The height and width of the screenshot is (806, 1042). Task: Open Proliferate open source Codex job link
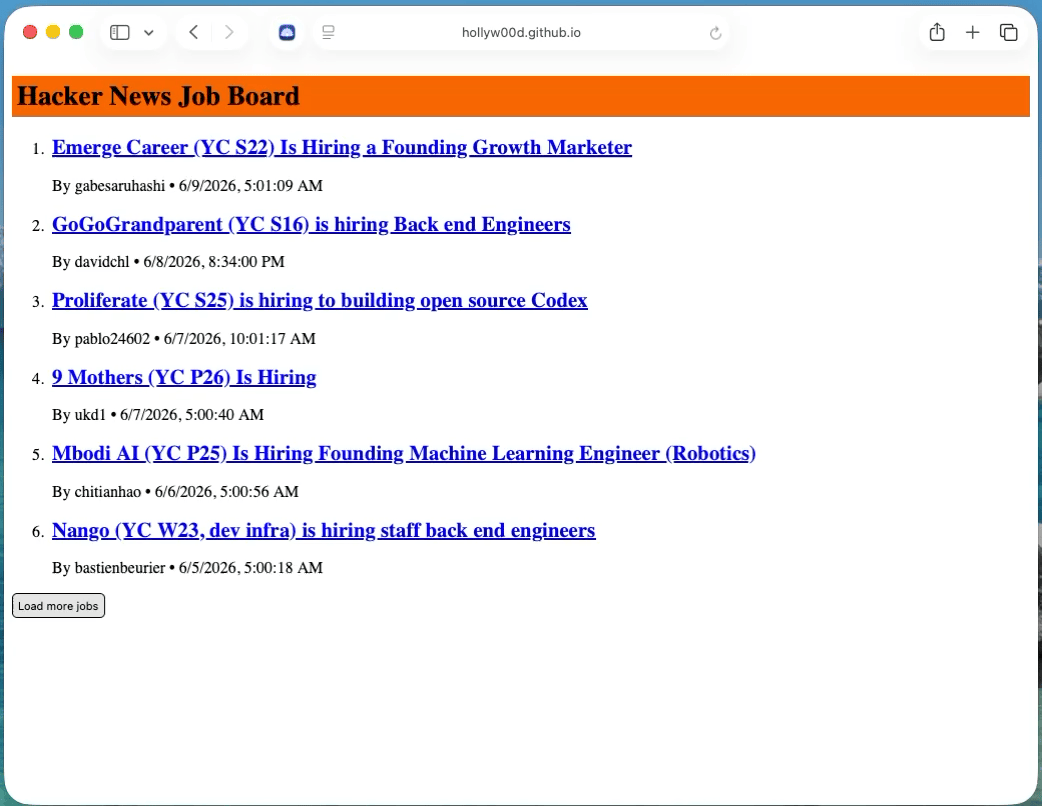click(320, 300)
